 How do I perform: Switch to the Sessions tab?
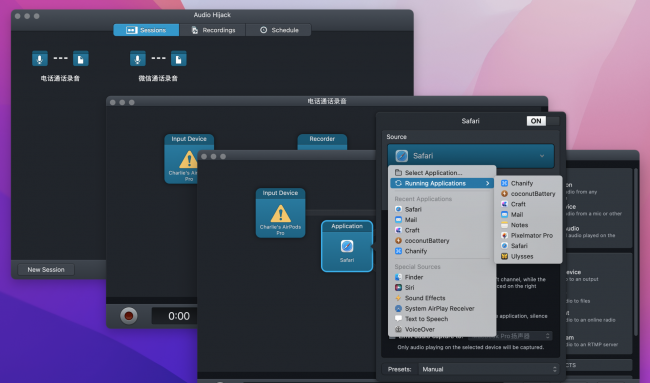pyautogui.click(x=146, y=30)
